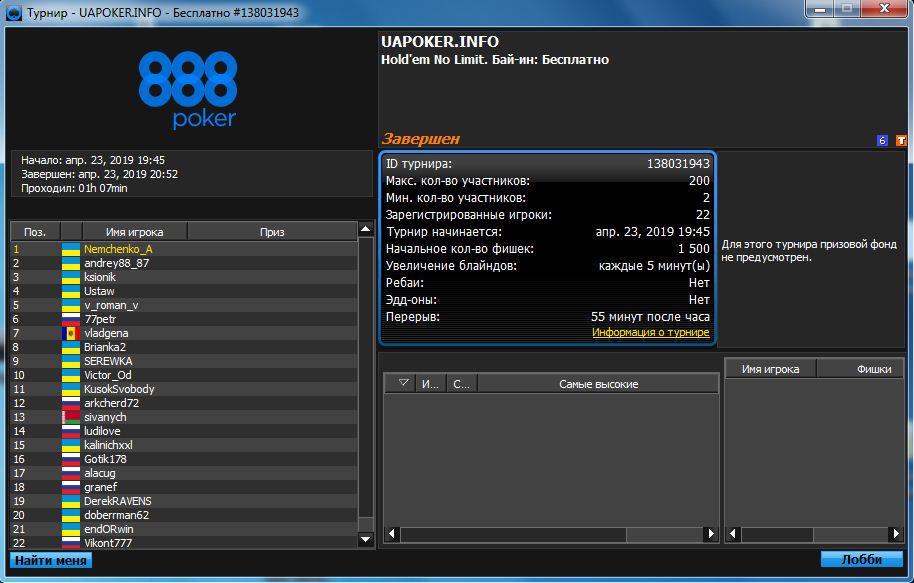Click the tables panel horizontal scrollbar thumb
Viewport: 914px width, 583px height.
pyautogui.click(x=513, y=534)
